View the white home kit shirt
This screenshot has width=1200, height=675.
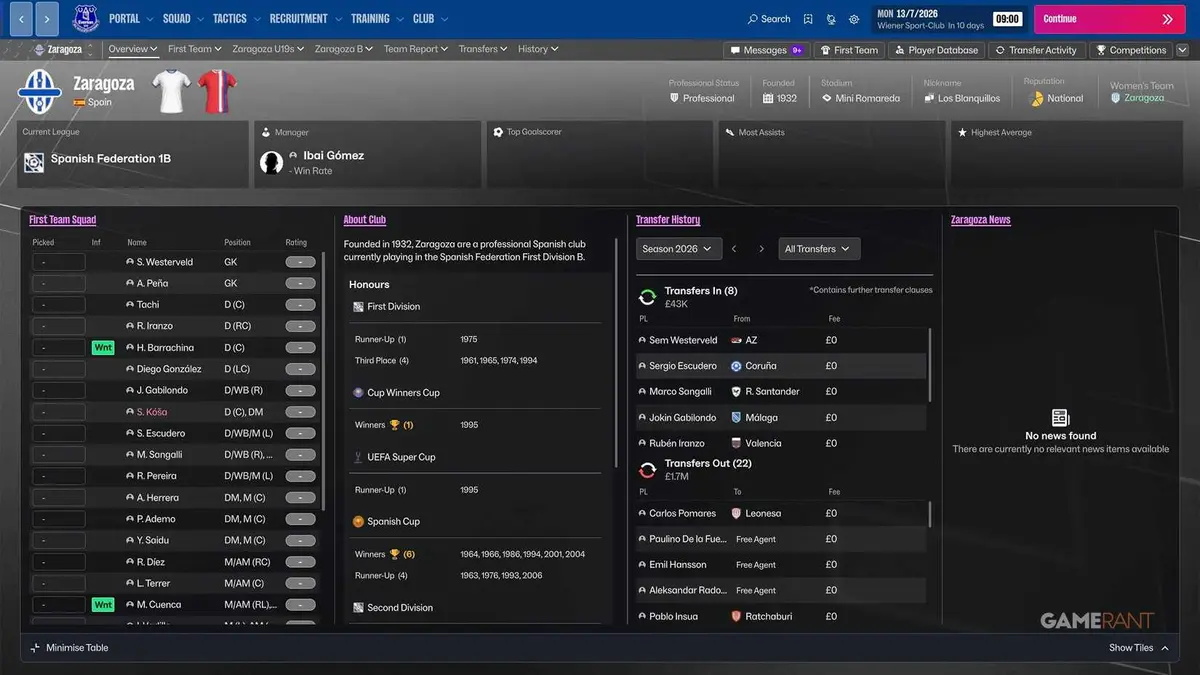(171, 91)
